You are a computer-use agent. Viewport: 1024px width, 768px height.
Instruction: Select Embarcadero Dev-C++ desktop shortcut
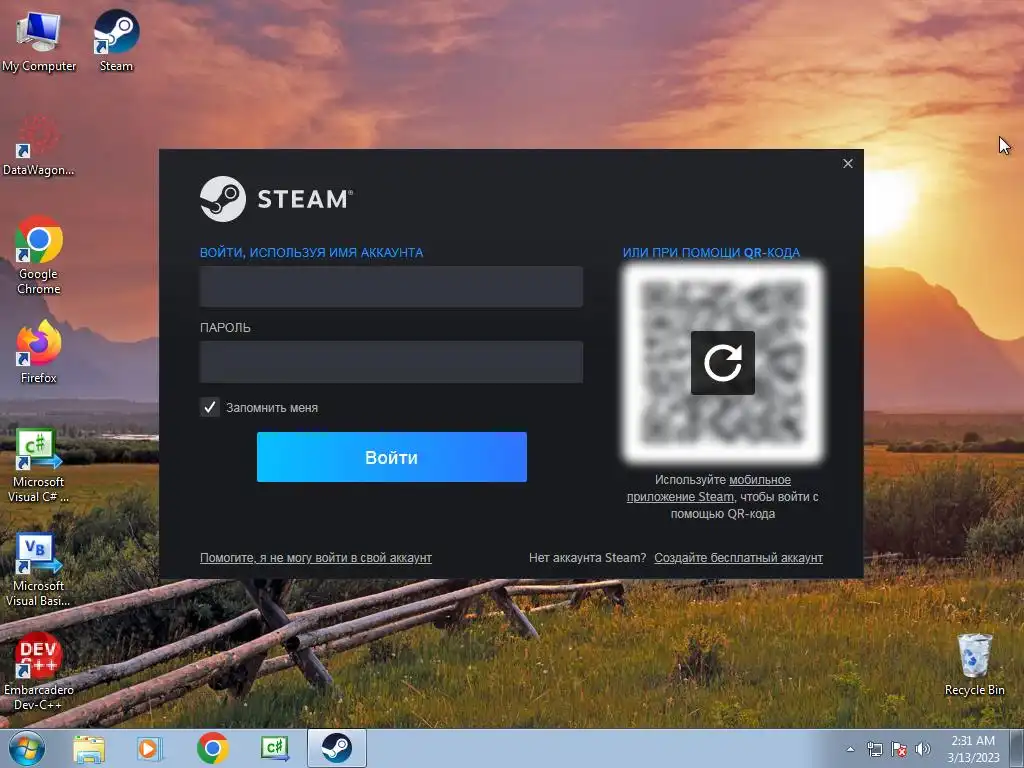click(x=39, y=672)
